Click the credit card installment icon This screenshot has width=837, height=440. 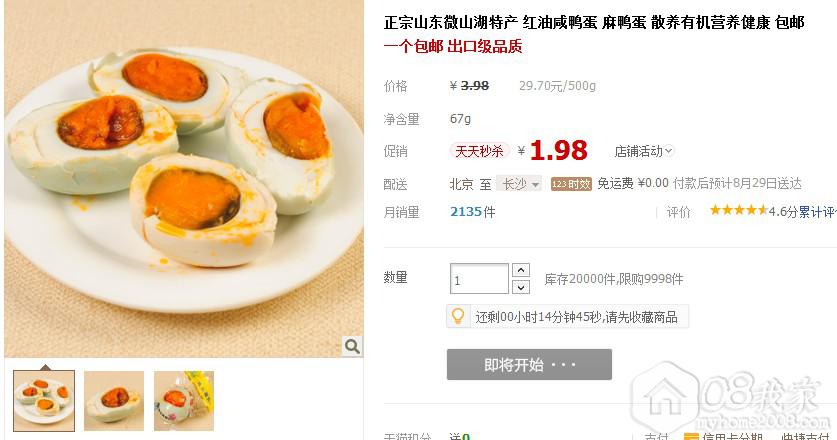tap(691, 437)
